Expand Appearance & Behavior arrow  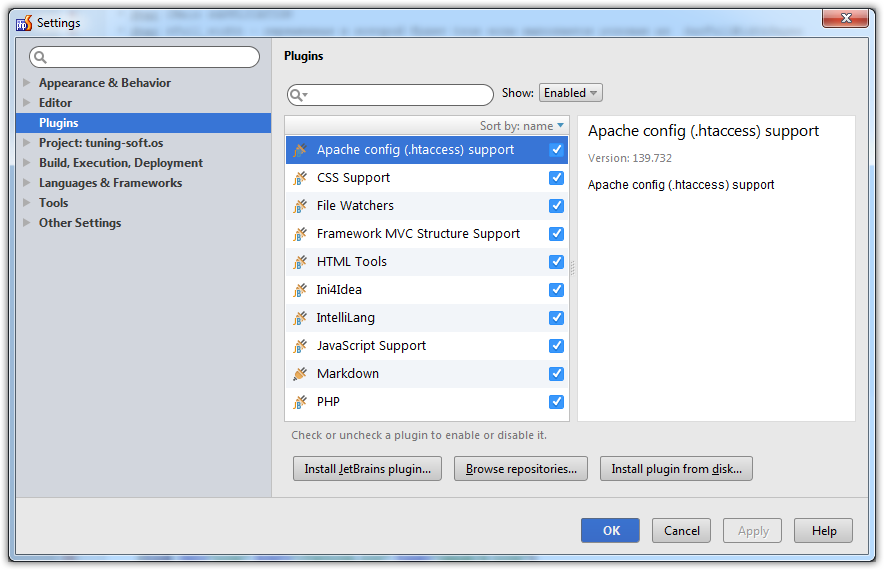pyautogui.click(x=26, y=83)
